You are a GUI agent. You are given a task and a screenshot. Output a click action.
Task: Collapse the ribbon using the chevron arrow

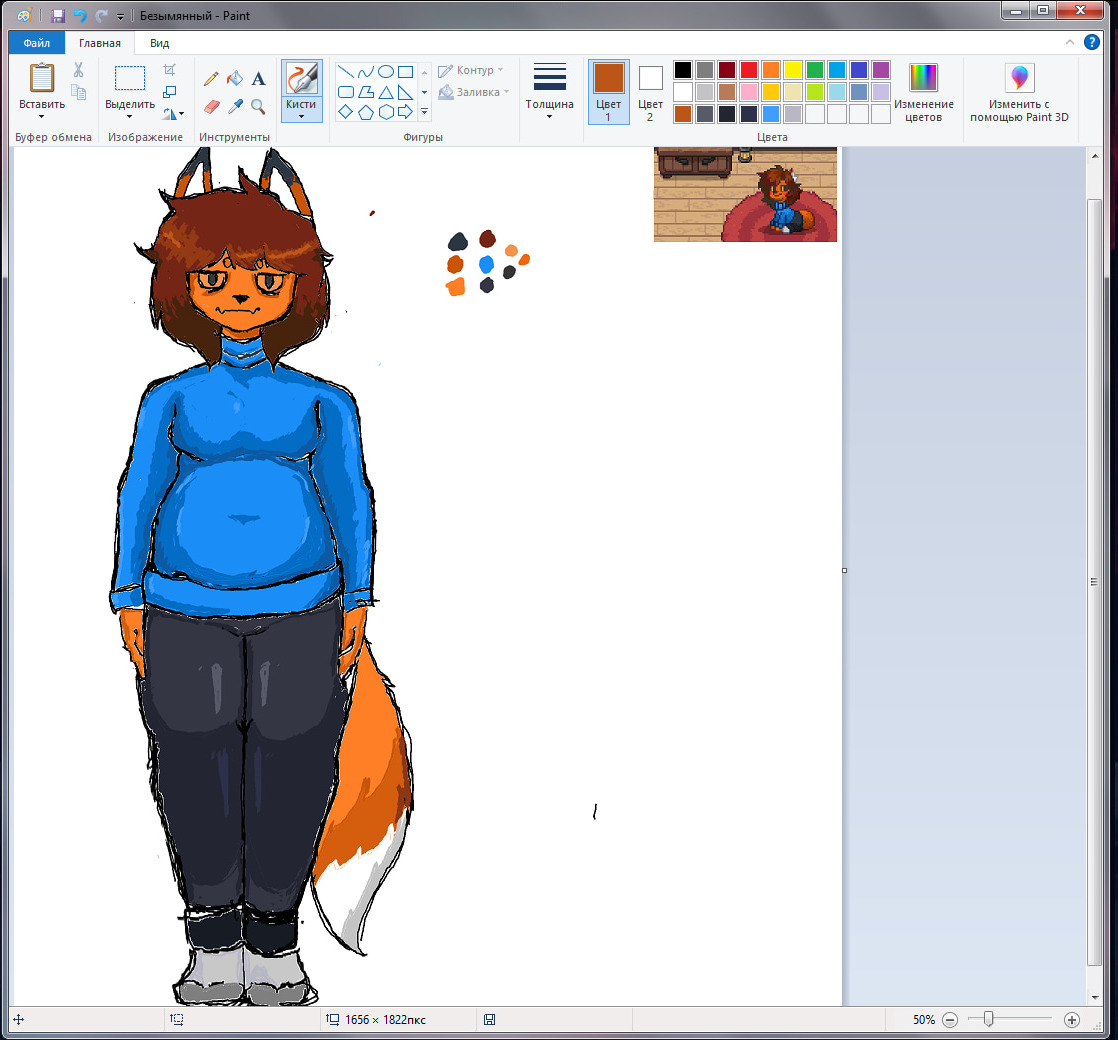(x=1070, y=42)
